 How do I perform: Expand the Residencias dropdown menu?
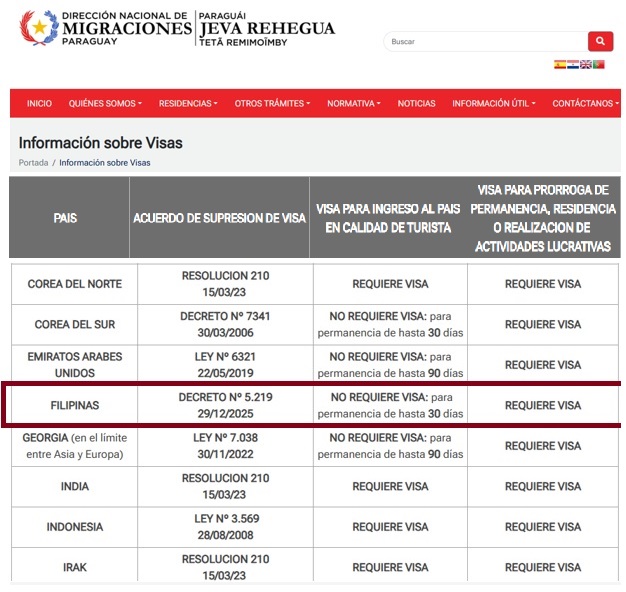[x=188, y=104]
